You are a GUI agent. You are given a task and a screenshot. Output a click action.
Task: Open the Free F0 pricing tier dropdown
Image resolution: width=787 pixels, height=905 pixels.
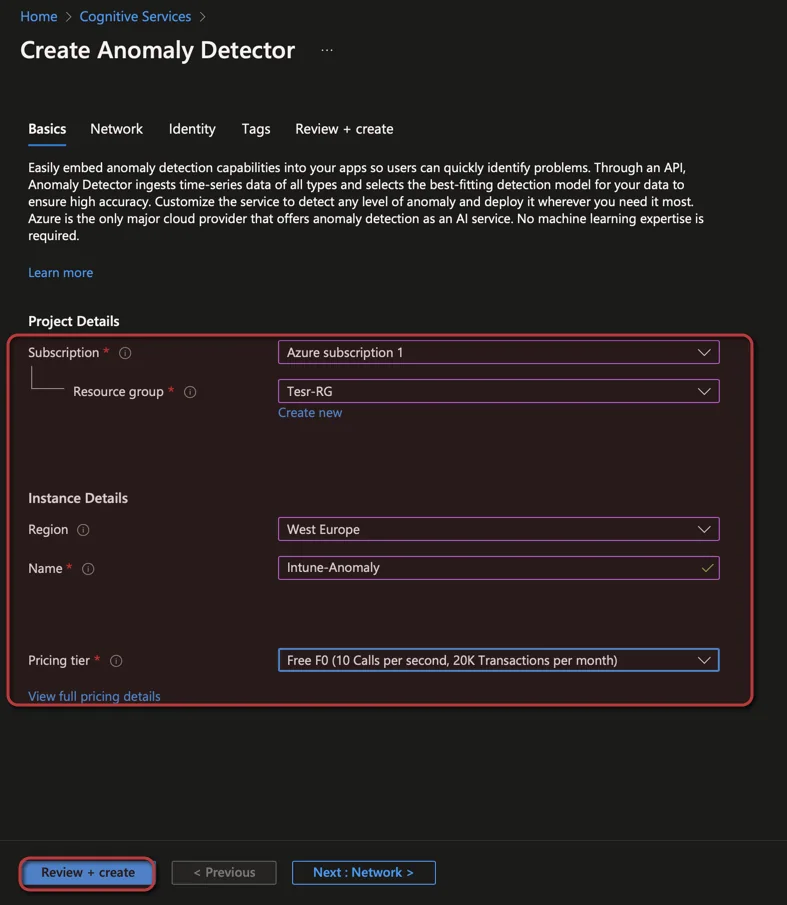pyautogui.click(x=499, y=660)
